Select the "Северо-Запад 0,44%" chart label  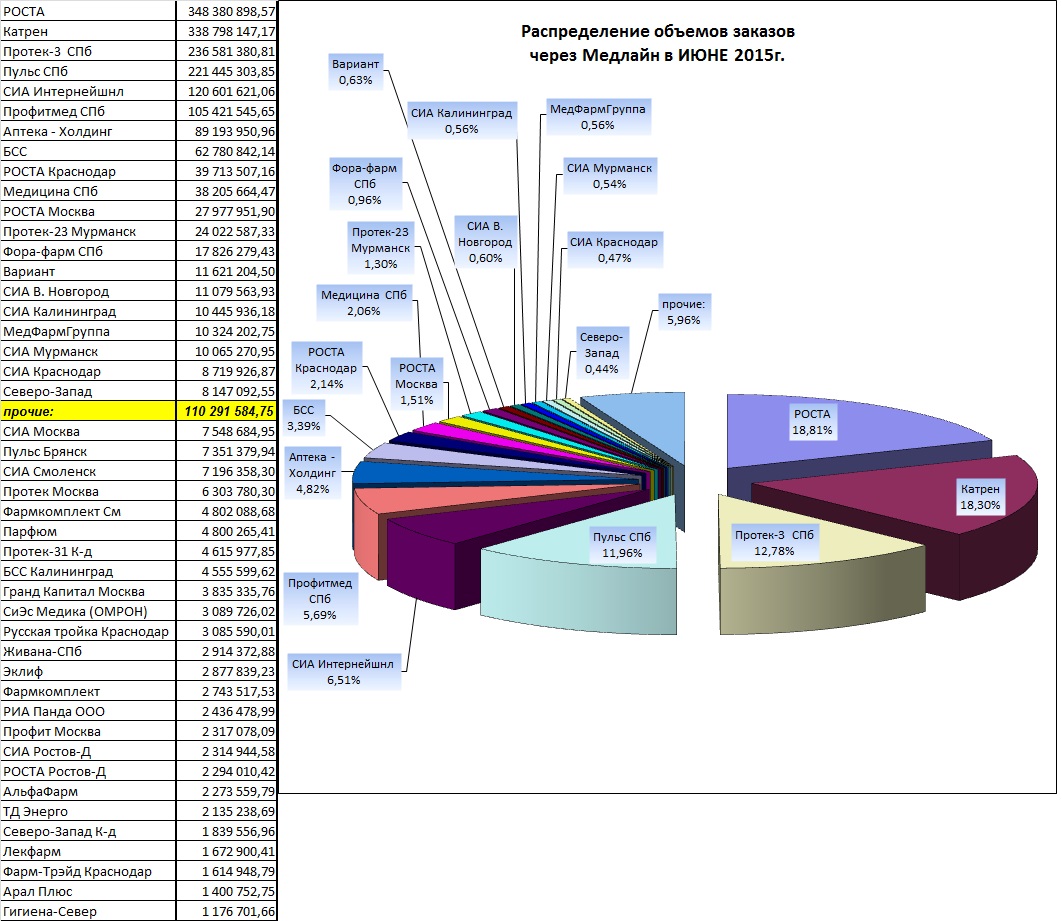click(601, 352)
